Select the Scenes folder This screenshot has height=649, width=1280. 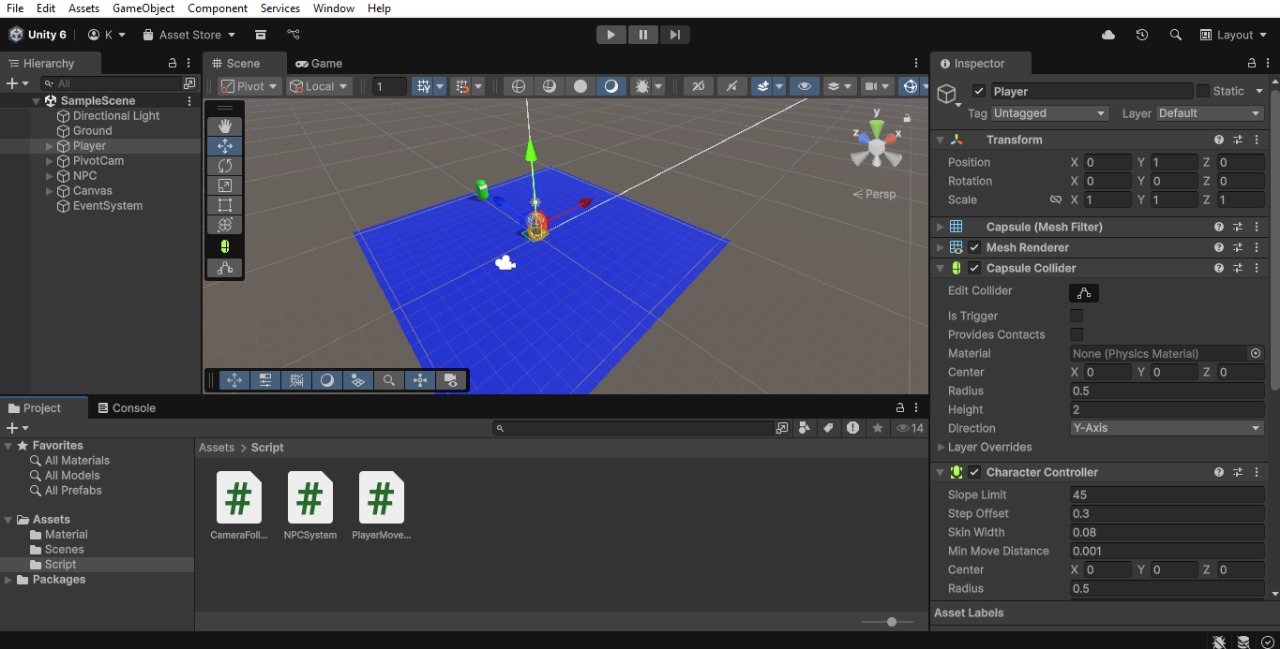point(64,550)
